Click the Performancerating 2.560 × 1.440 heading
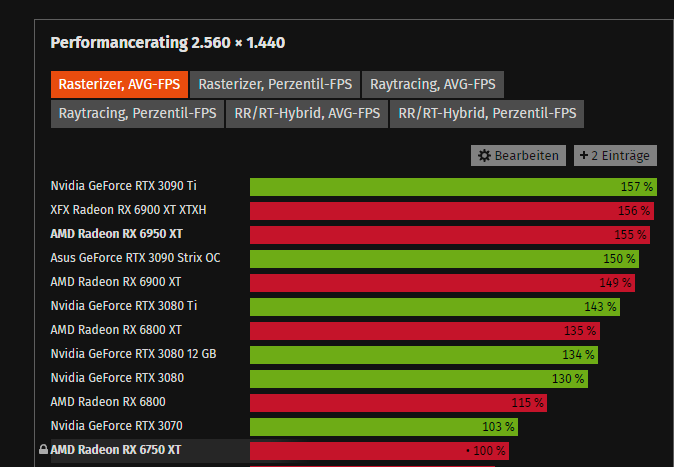 tap(168, 43)
